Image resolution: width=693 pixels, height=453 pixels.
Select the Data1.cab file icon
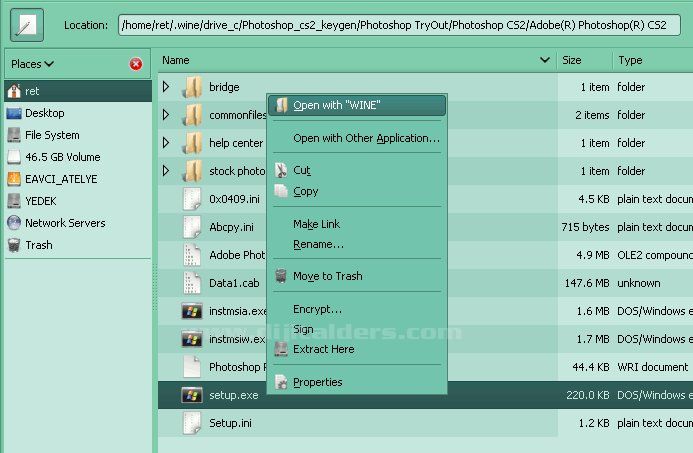(x=192, y=283)
